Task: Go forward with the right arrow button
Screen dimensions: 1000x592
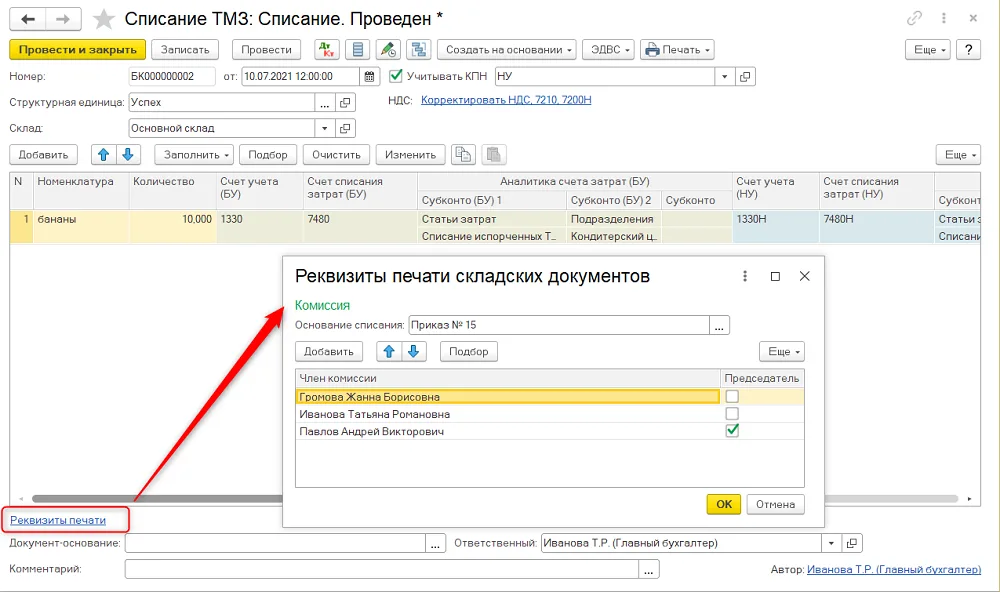Action: pos(63,19)
